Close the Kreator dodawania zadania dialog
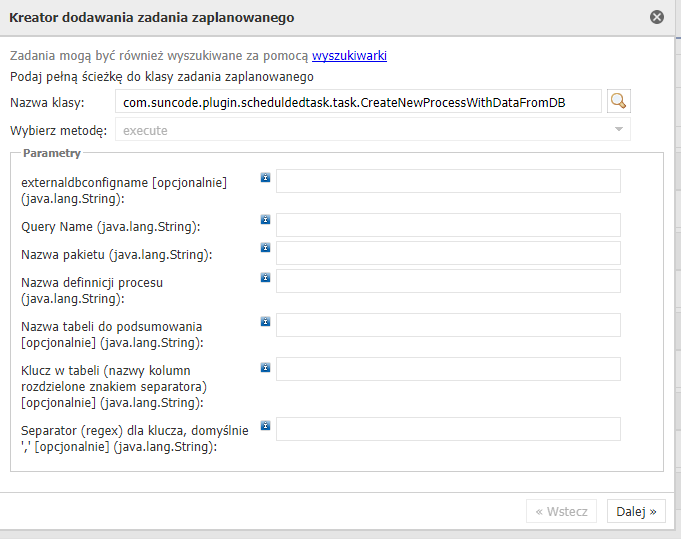The height and width of the screenshot is (539, 681). tap(657, 17)
